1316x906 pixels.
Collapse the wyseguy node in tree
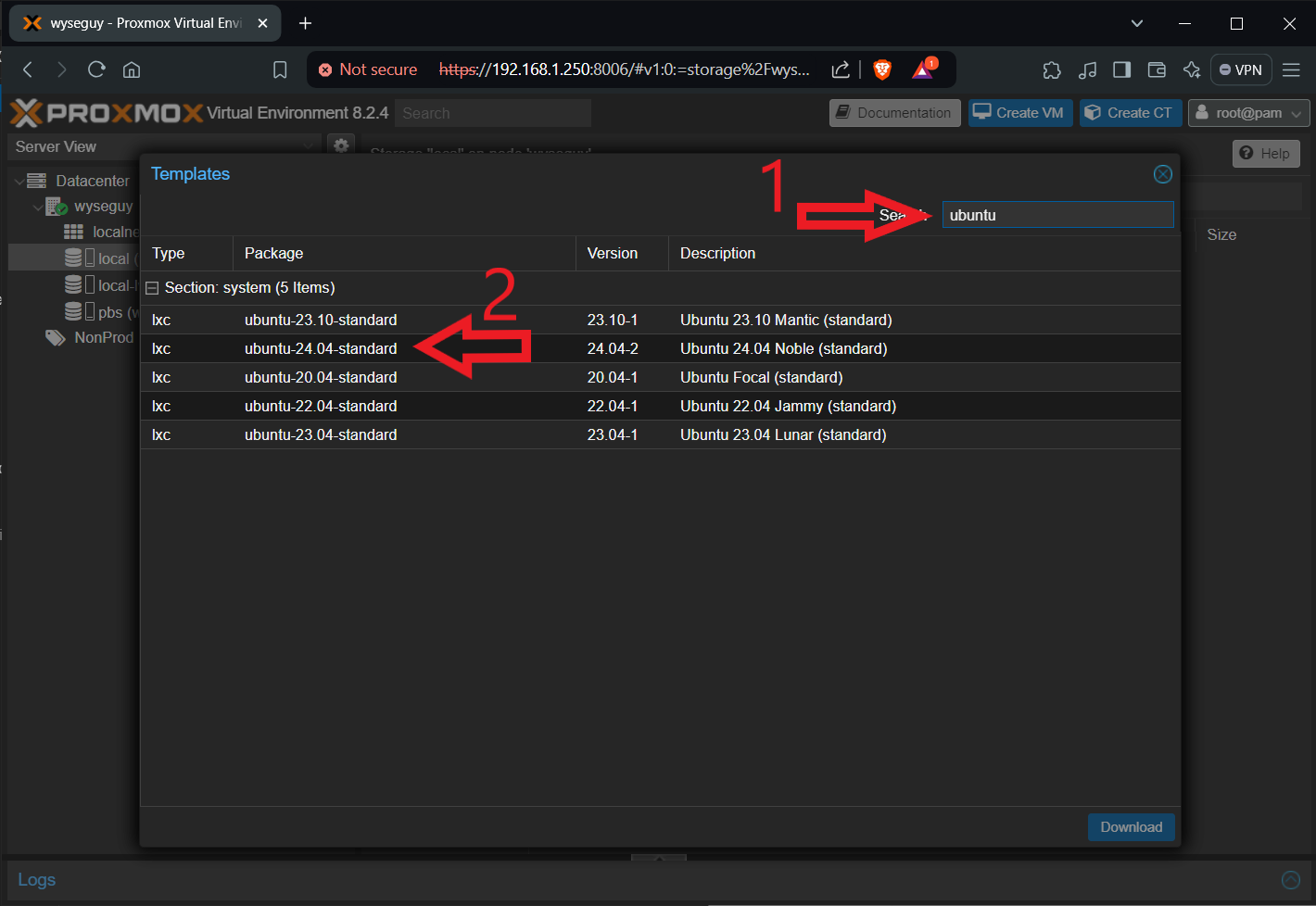(x=37, y=207)
